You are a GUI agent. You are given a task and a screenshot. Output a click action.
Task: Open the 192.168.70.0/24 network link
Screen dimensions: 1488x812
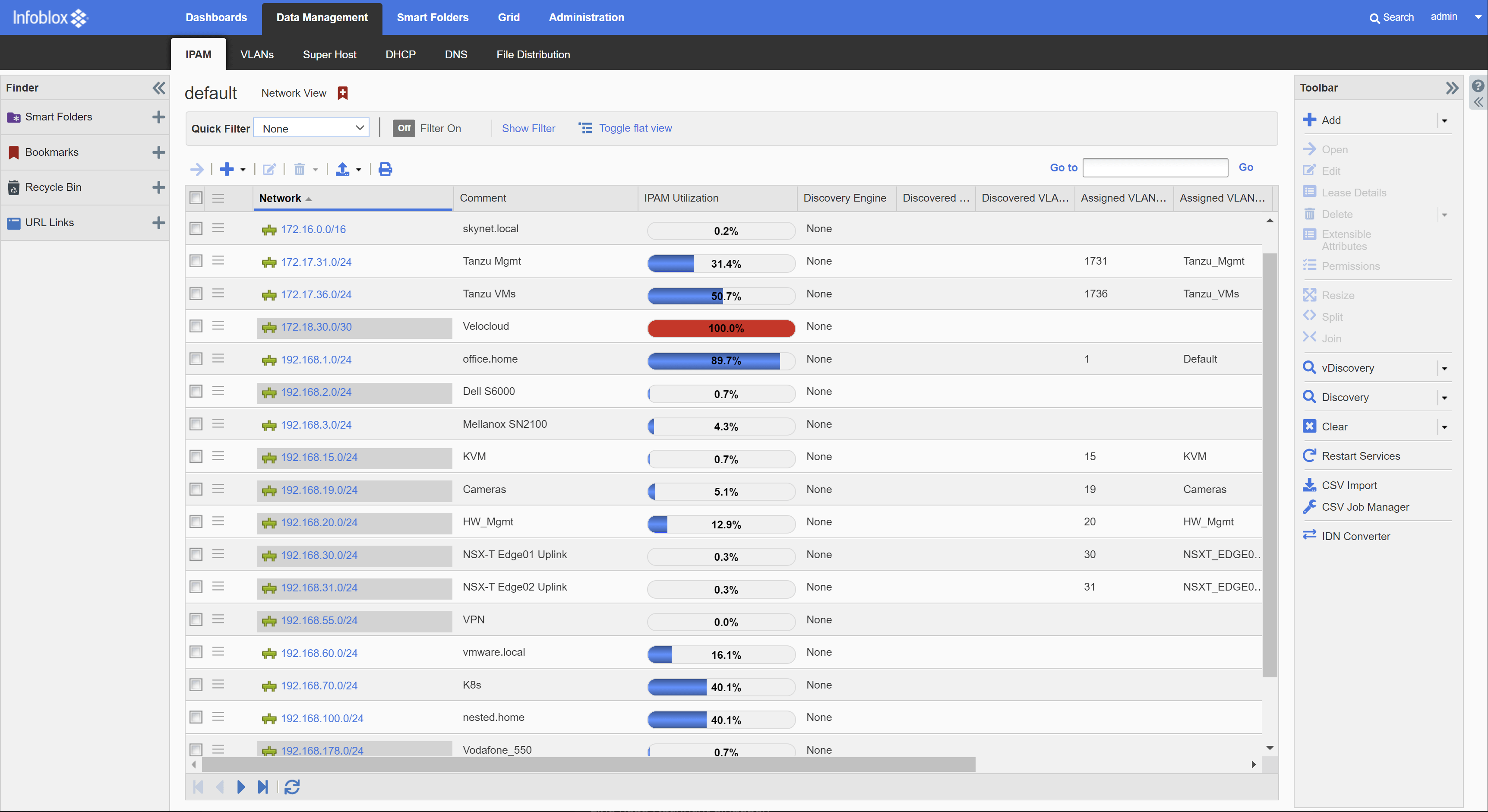click(319, 686)
